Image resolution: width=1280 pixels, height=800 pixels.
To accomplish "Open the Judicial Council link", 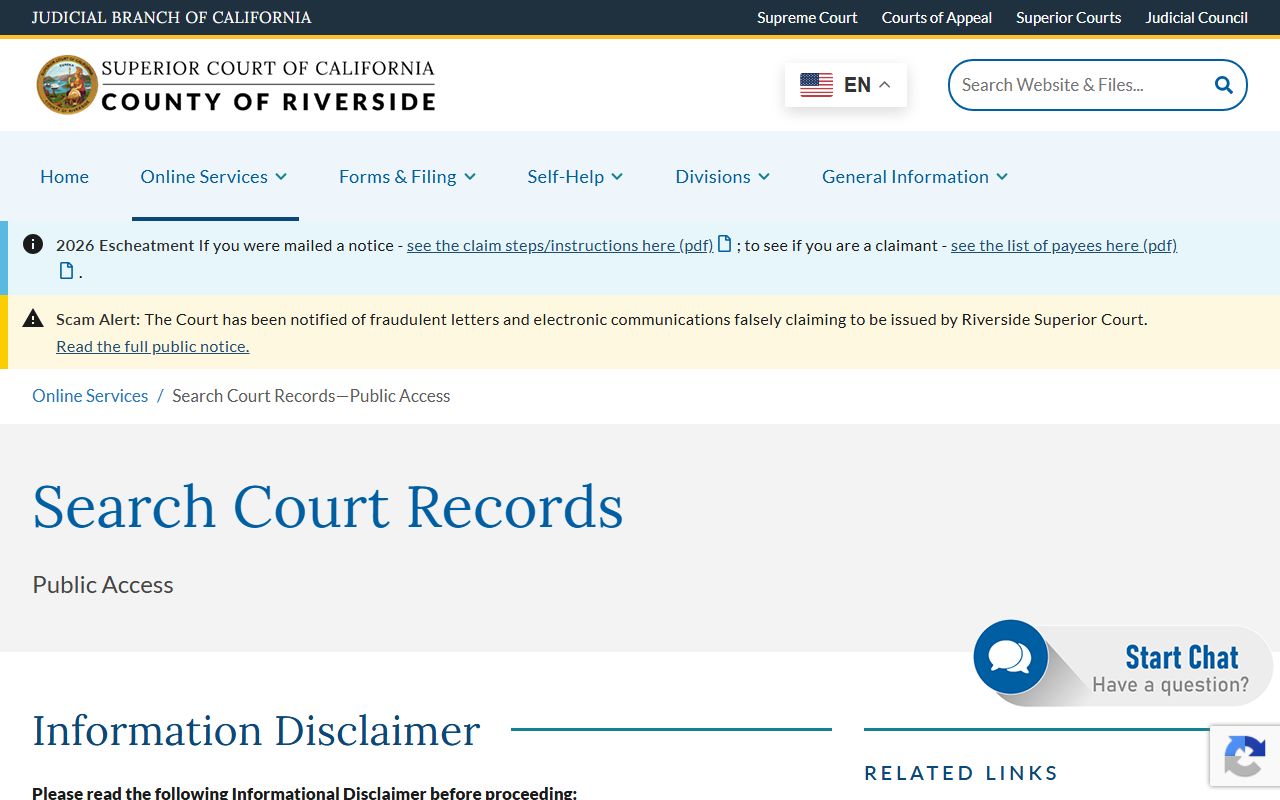I will tap(1196, 17).
